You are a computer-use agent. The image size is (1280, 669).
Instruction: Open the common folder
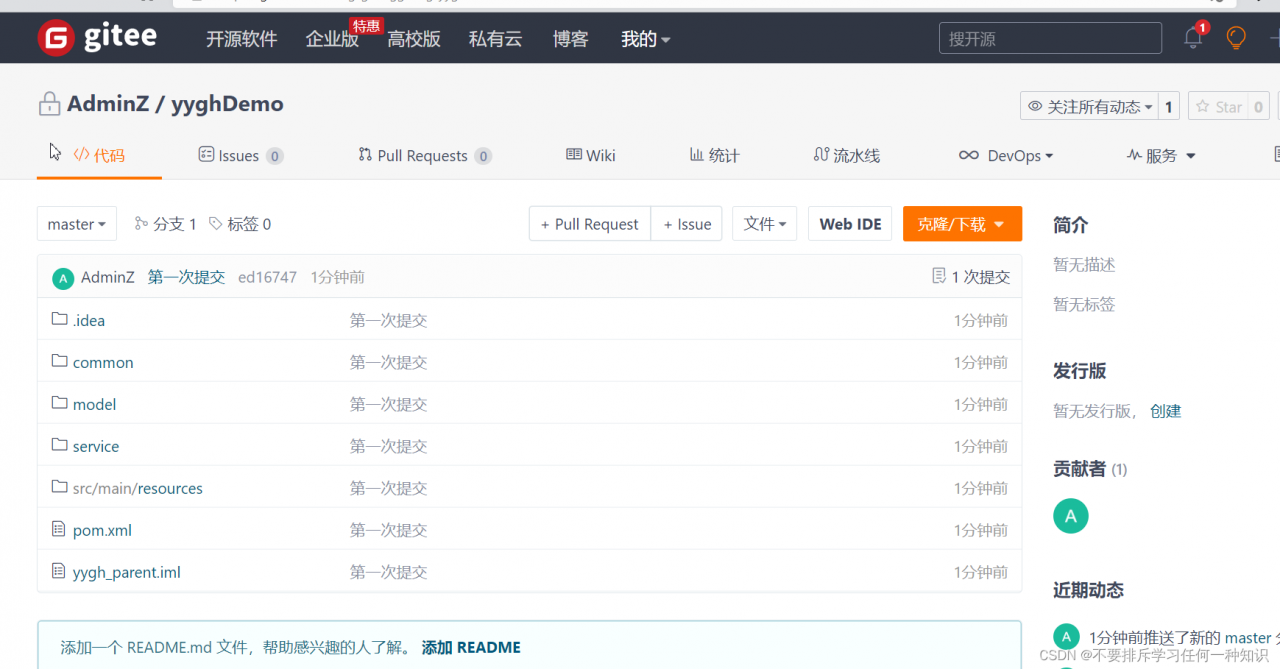click(x=103, y=362)
